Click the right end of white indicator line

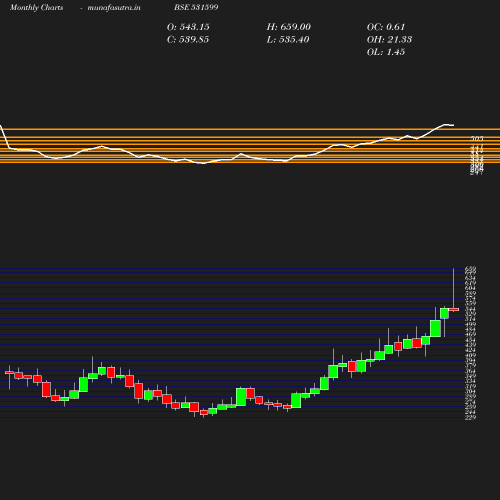[x=453, y=125]
